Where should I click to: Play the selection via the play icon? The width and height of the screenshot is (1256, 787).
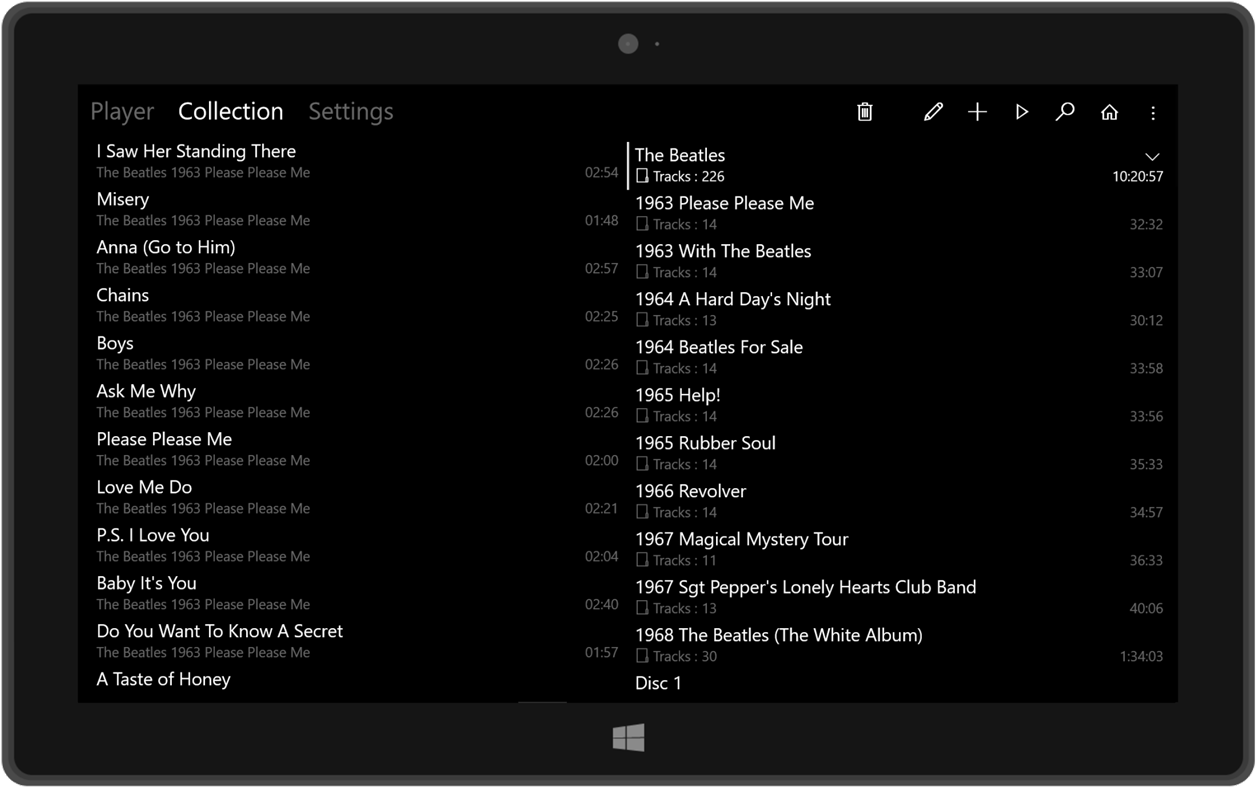pyautogui.click(x=1021, y=112)
